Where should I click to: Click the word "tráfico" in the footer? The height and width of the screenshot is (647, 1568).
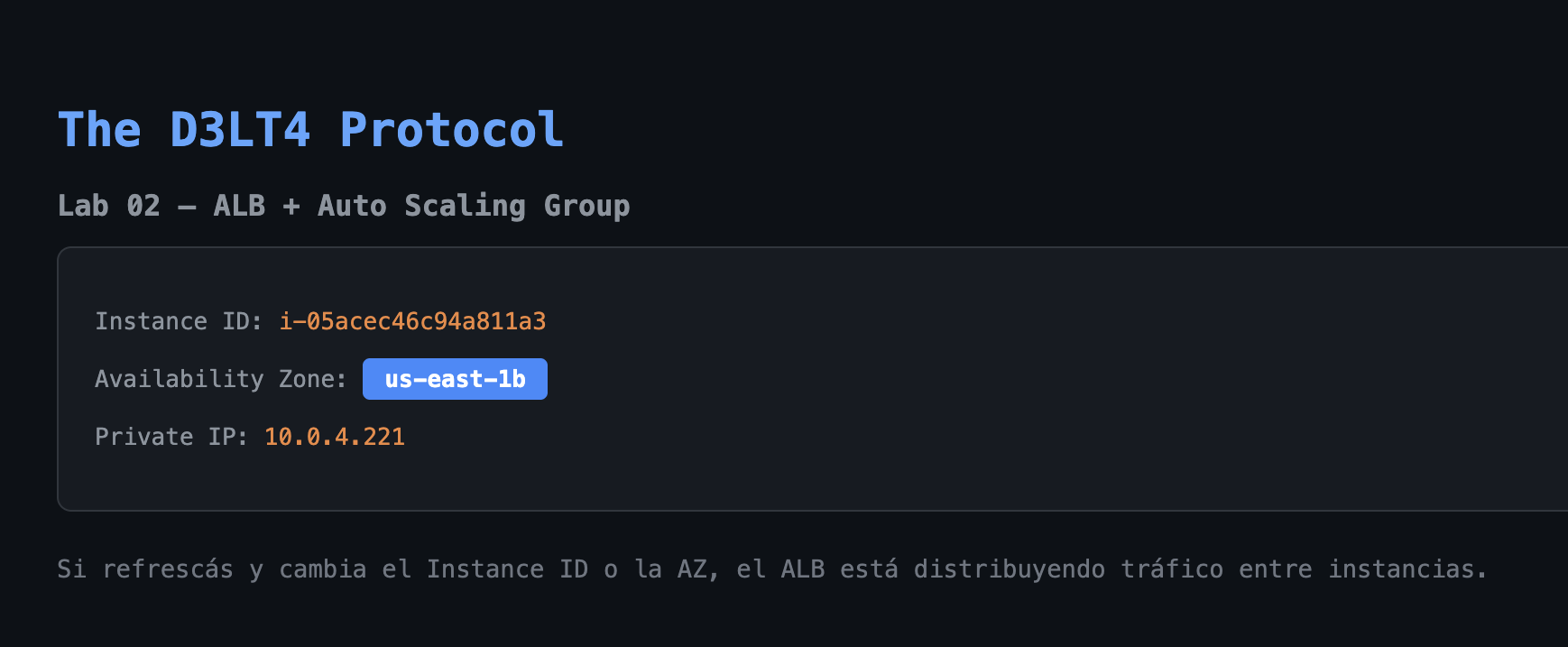pos(1172,569)
